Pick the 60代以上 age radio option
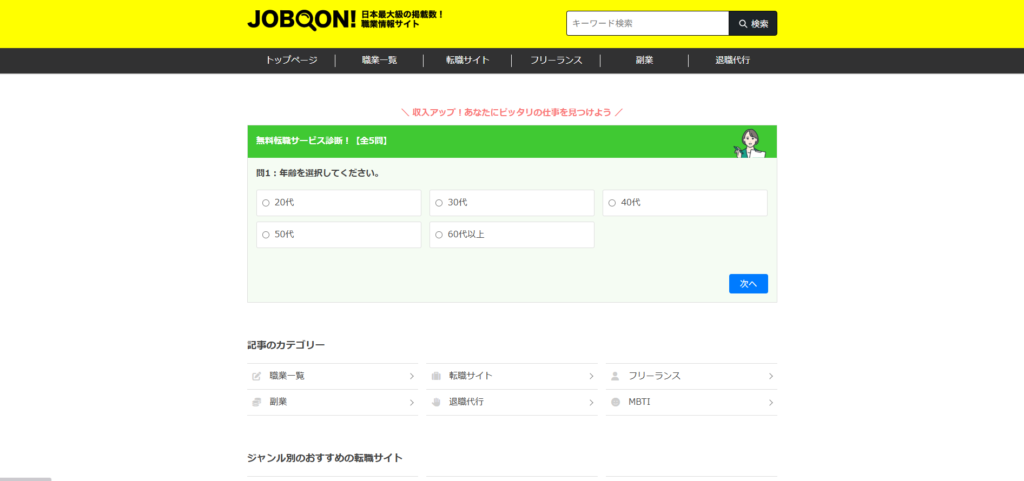This screenshot has height=481, width=1024. (439, 235)
